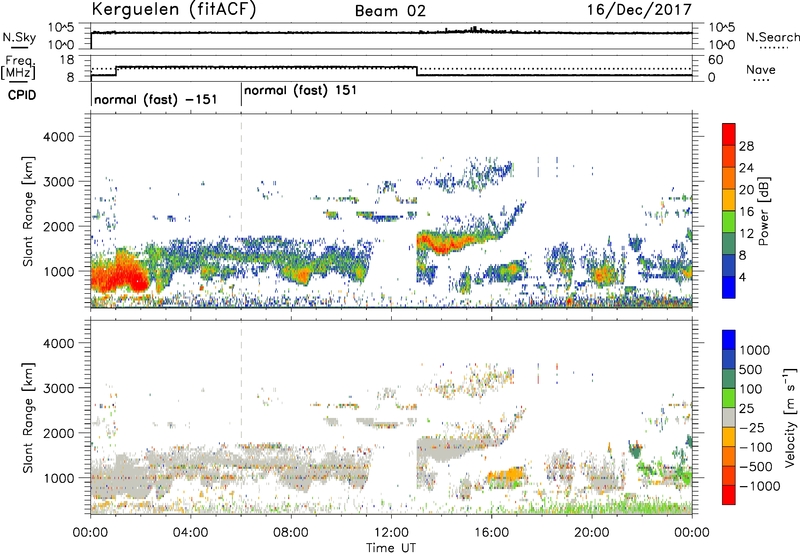Click the blue top segment of velocity color bar
The width and height of the screenshot is (800, 554).
point(729,340)
